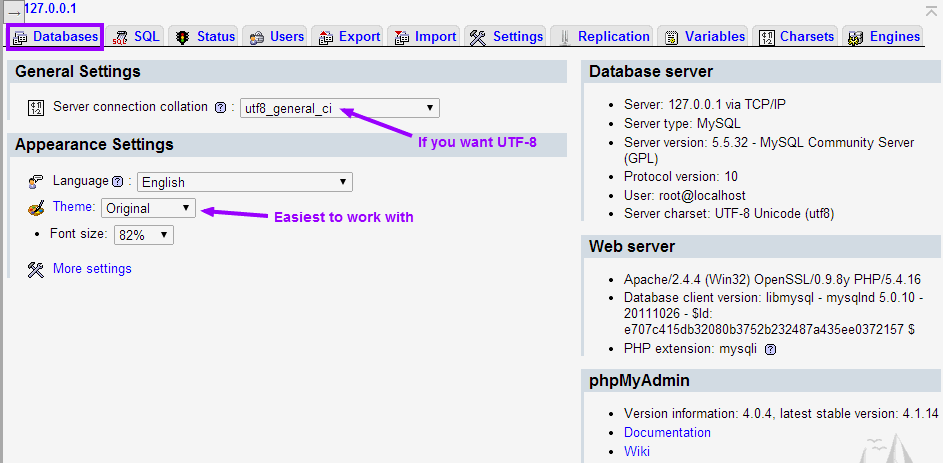Open the Wiki link
The height and width of the screenshot is (463, 943).
tap(637, 451)
